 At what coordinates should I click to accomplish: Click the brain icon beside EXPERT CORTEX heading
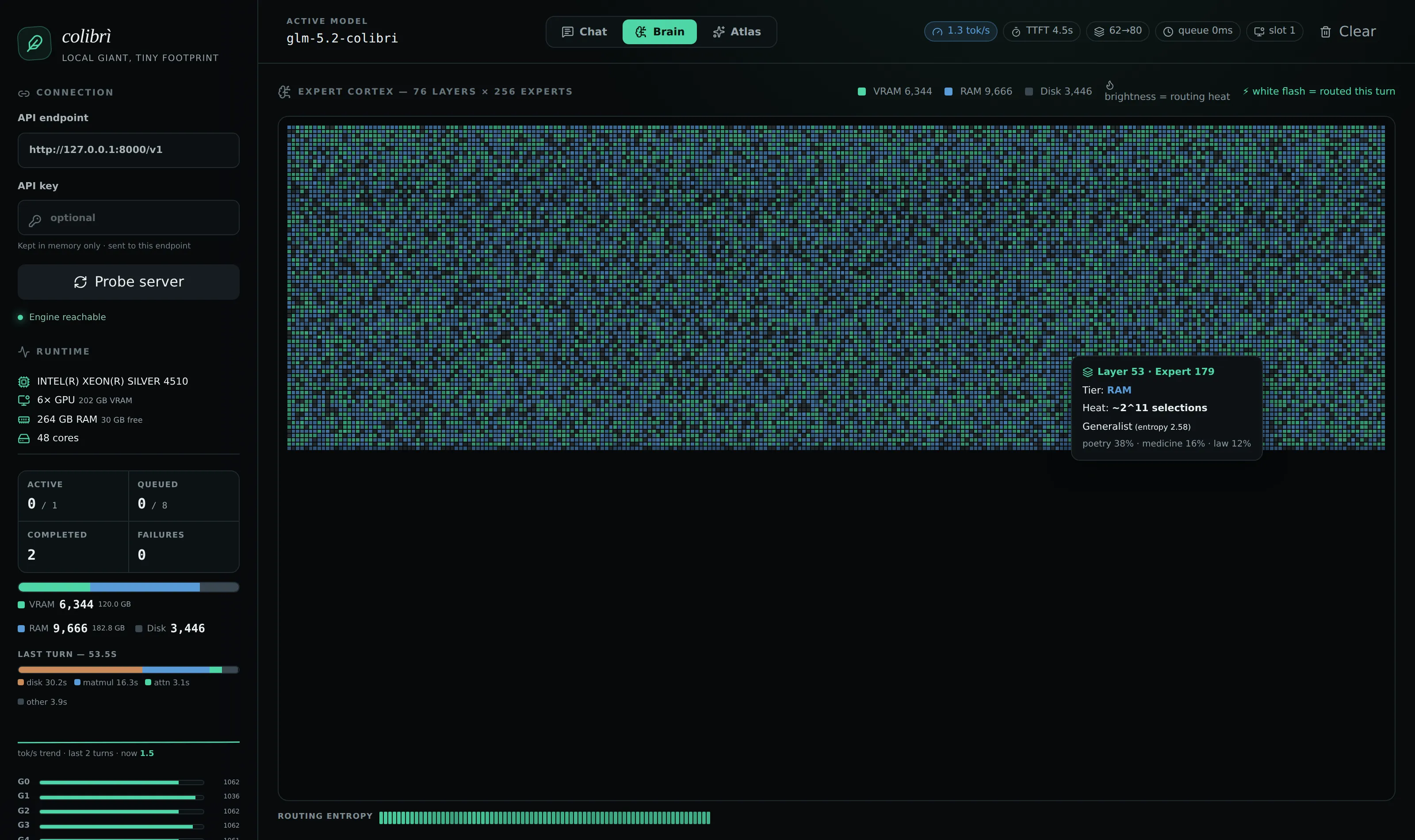click(x=284, y=92)
